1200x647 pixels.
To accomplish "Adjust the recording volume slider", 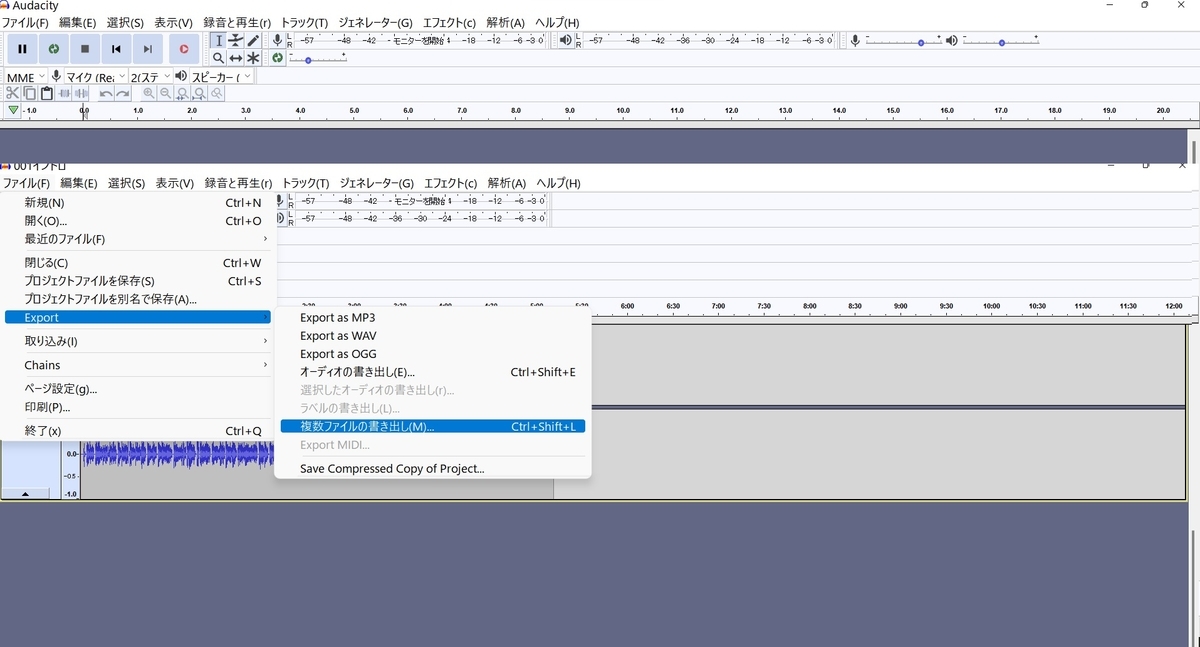I will (x=903, y=41).
